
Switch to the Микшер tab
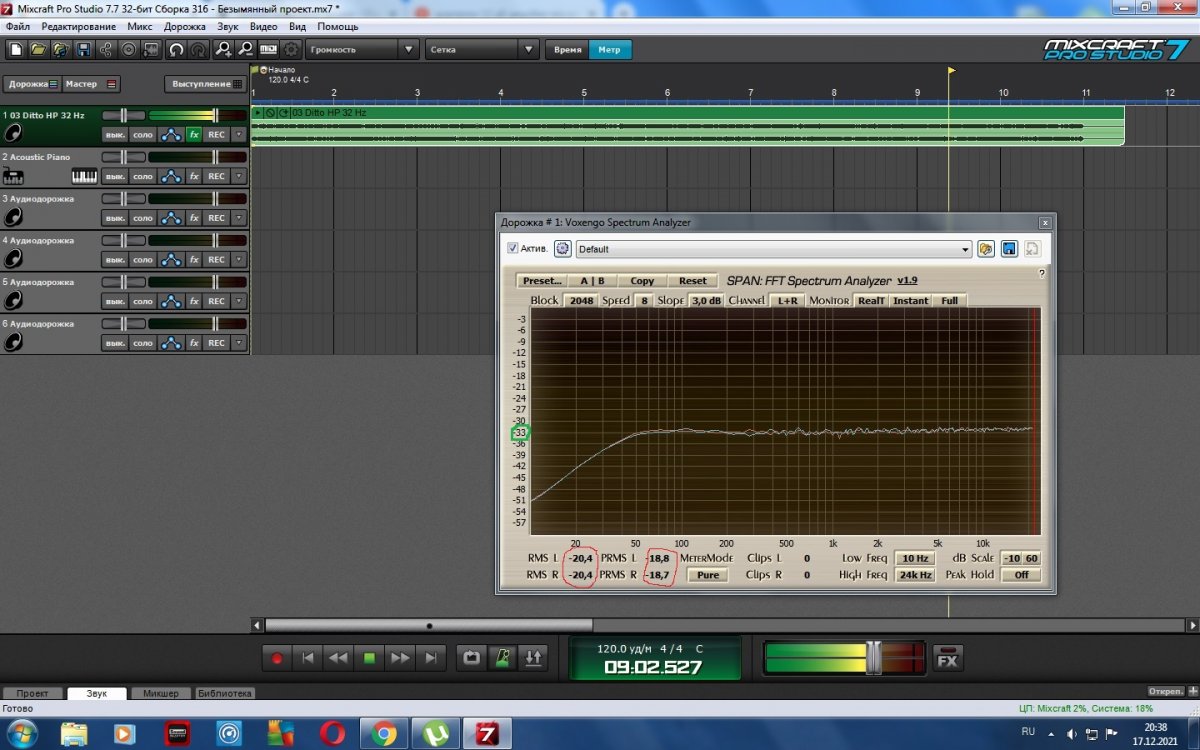click(161, 693)
